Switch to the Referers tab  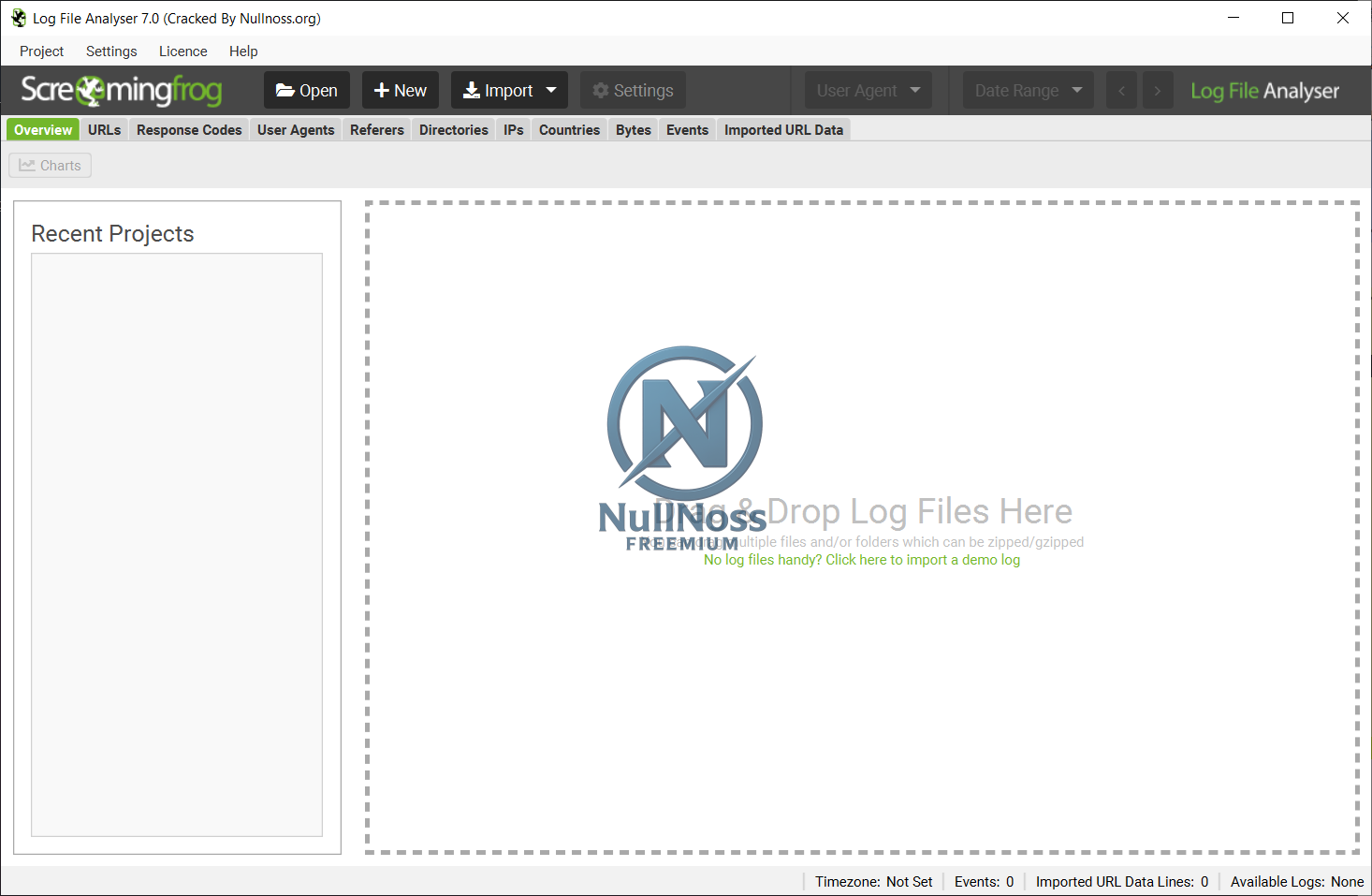pyautogui.click(x=377, y=130)
